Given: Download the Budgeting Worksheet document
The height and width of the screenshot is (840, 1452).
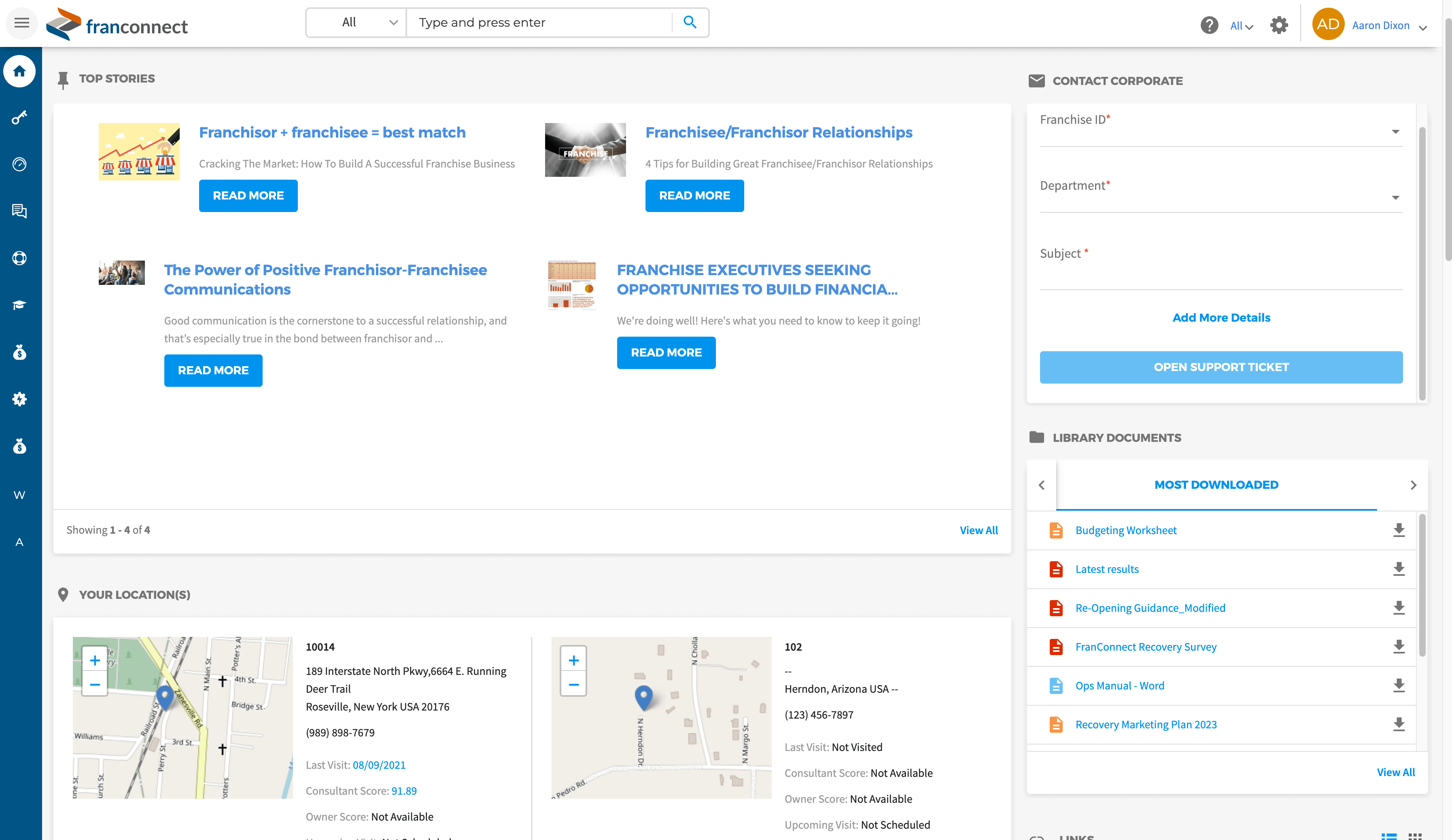Looking at the screenshot, I should pyautogui.click(x=1399, y=530).
